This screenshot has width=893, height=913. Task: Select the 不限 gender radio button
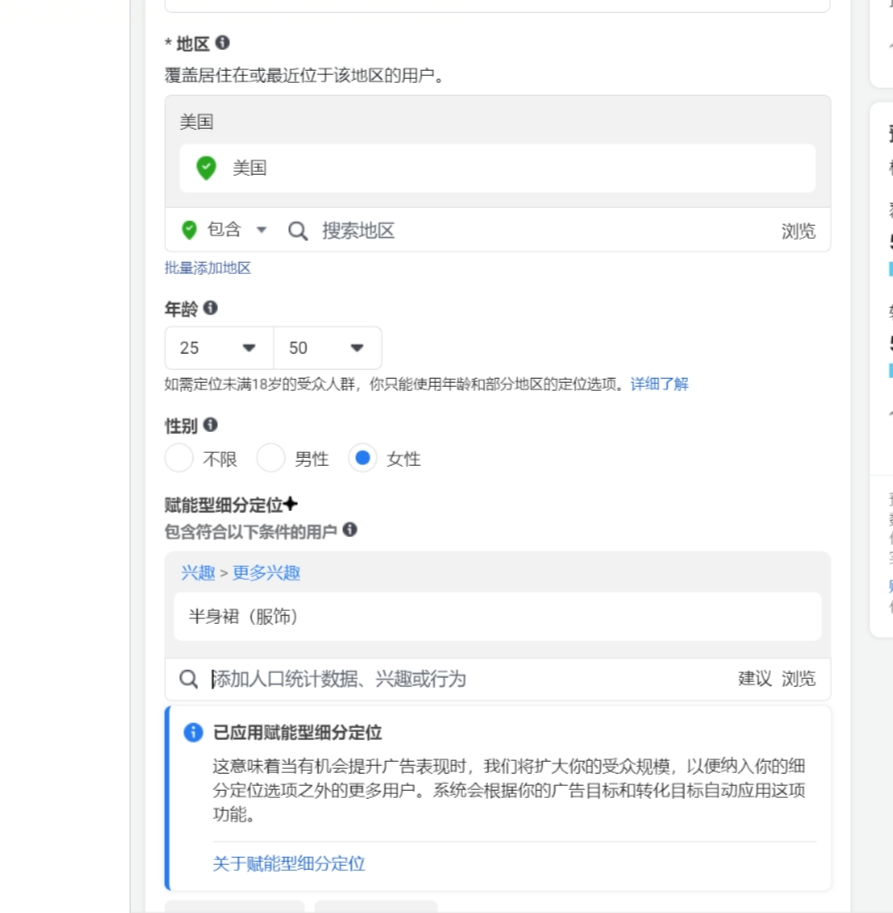[x=179, y=459]
